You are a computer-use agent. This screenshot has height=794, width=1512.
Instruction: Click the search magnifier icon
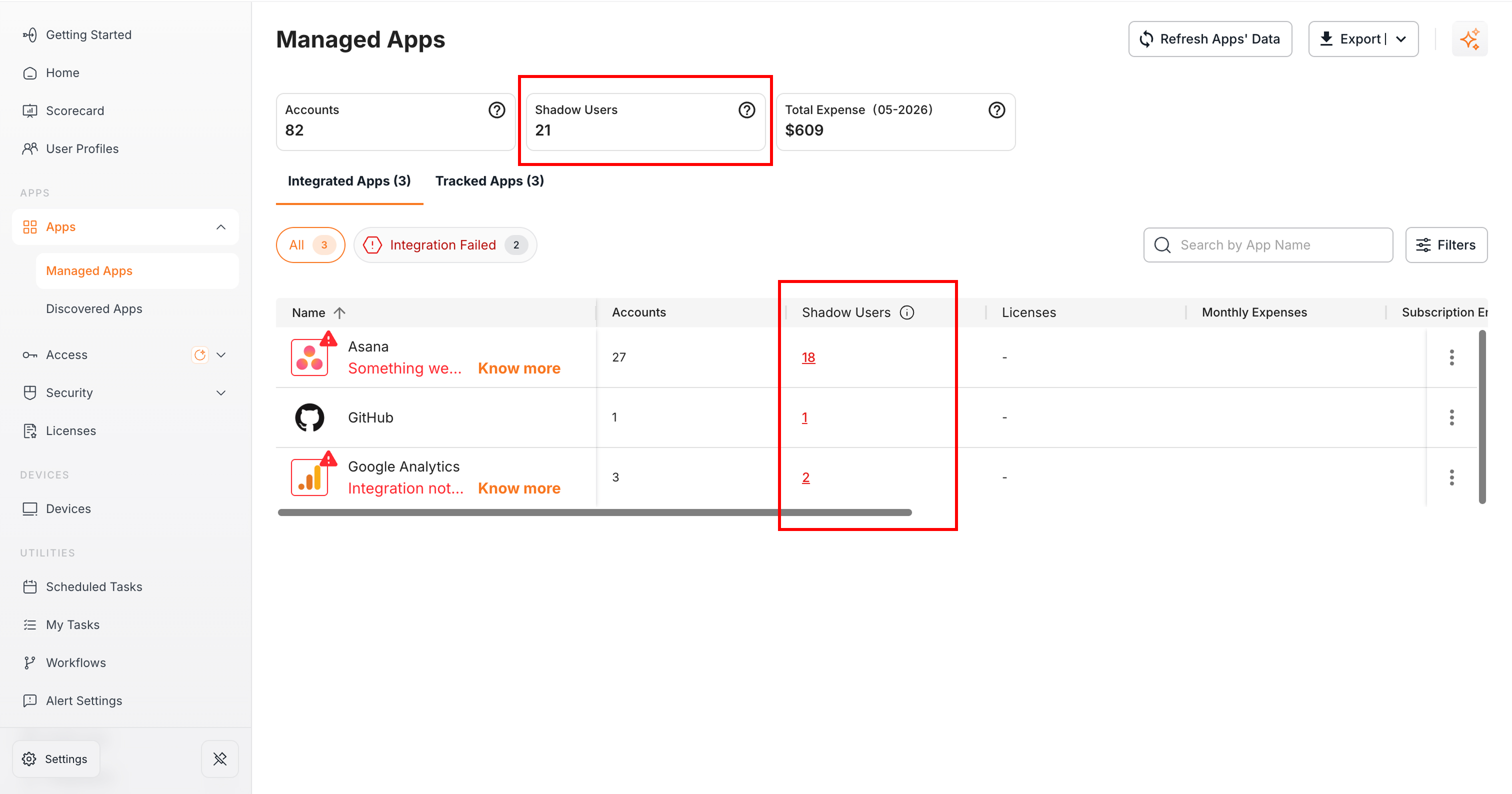coord(1162,245)
